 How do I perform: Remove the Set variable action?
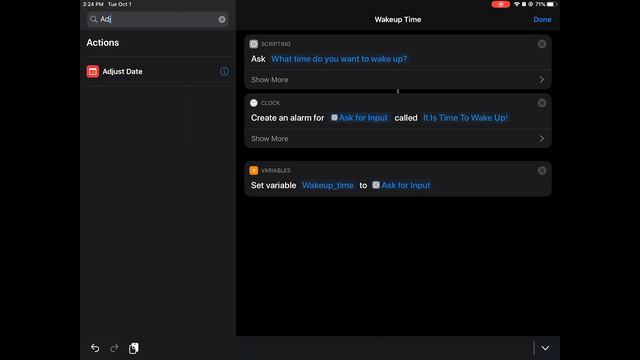[x=542, y=171]
